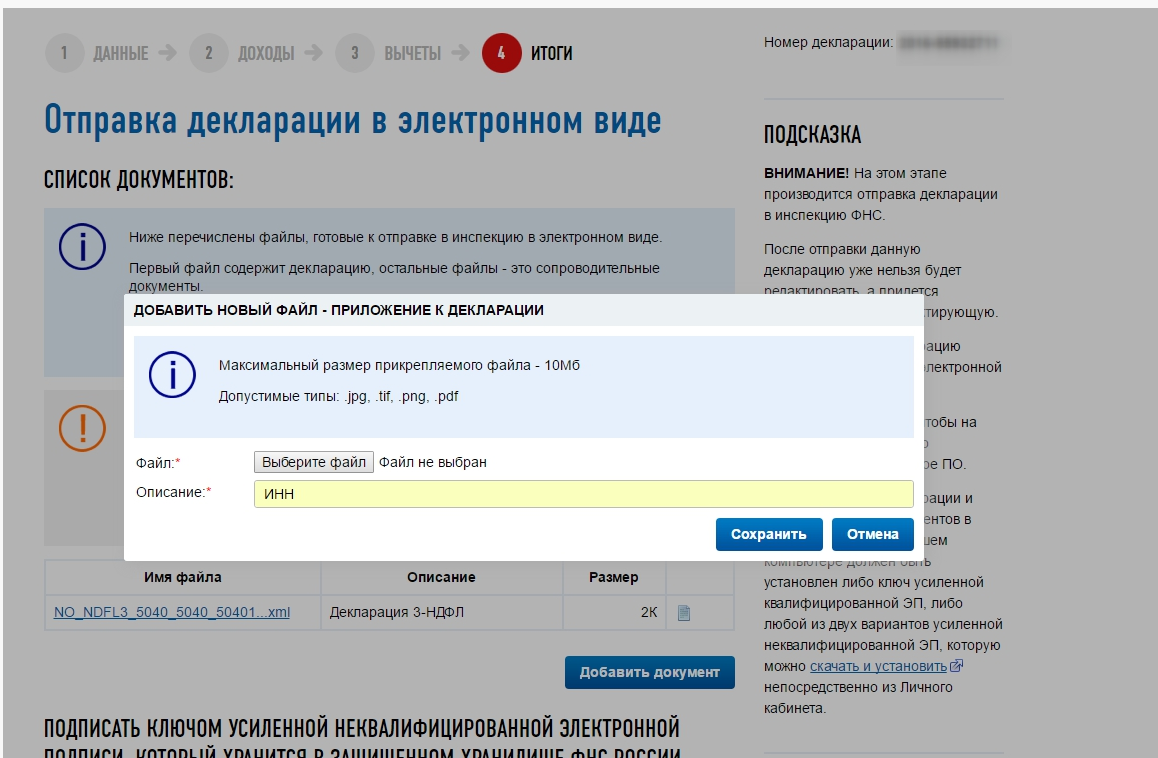Click the 'Добавить документ' button
Viewport: 1158px width, 758px height.
coord(650,672)
